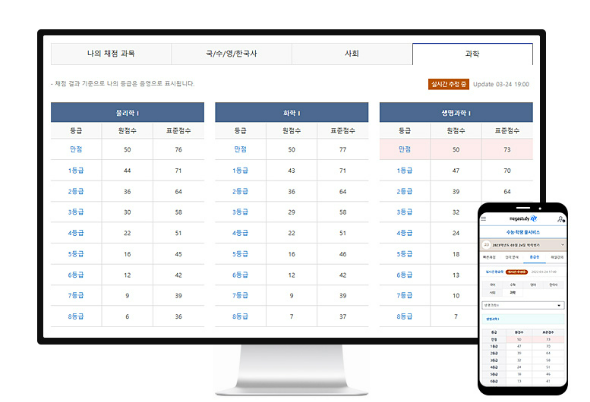Select the underlined active tab on the phone
This screenshot has height=402, width=590.
(x=534, y=257)
